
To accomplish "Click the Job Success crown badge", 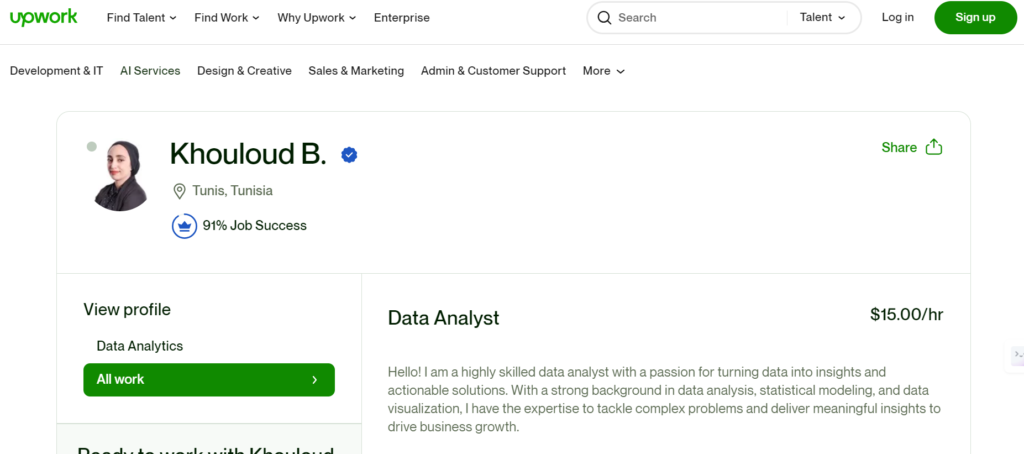I will point(183,226).
